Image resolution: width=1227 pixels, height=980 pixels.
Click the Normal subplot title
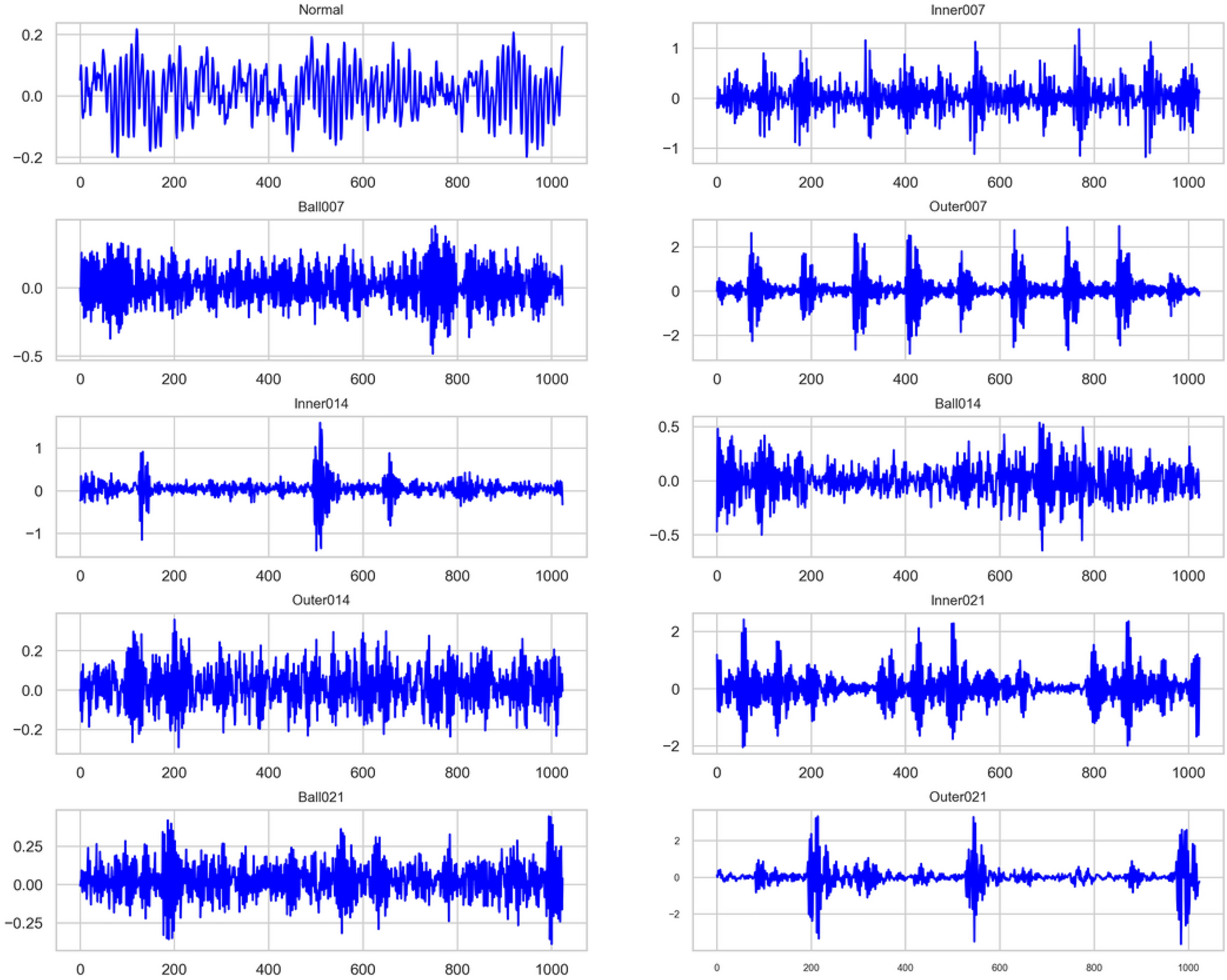click(320, 10)
